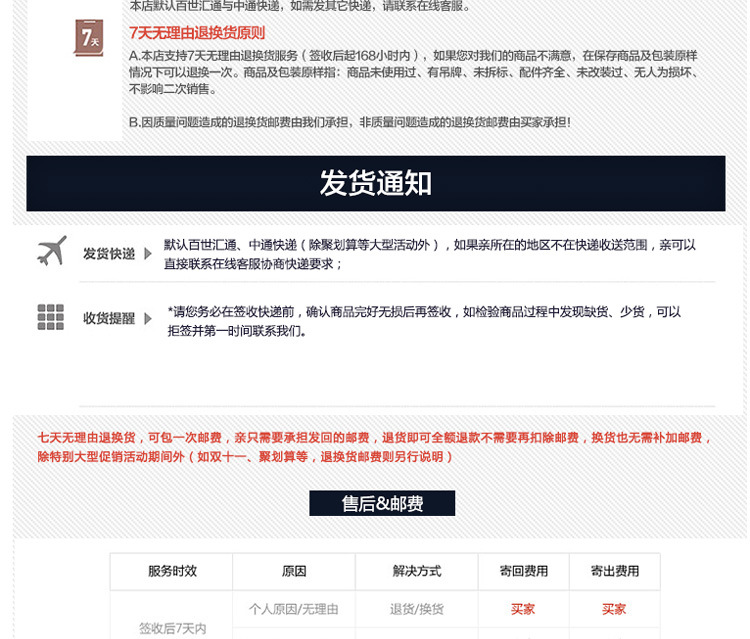Viewport: 750px width, 639px height.
Task: Click the red heading 7天无理由退换货原则
Action: [x=197, y=33]
